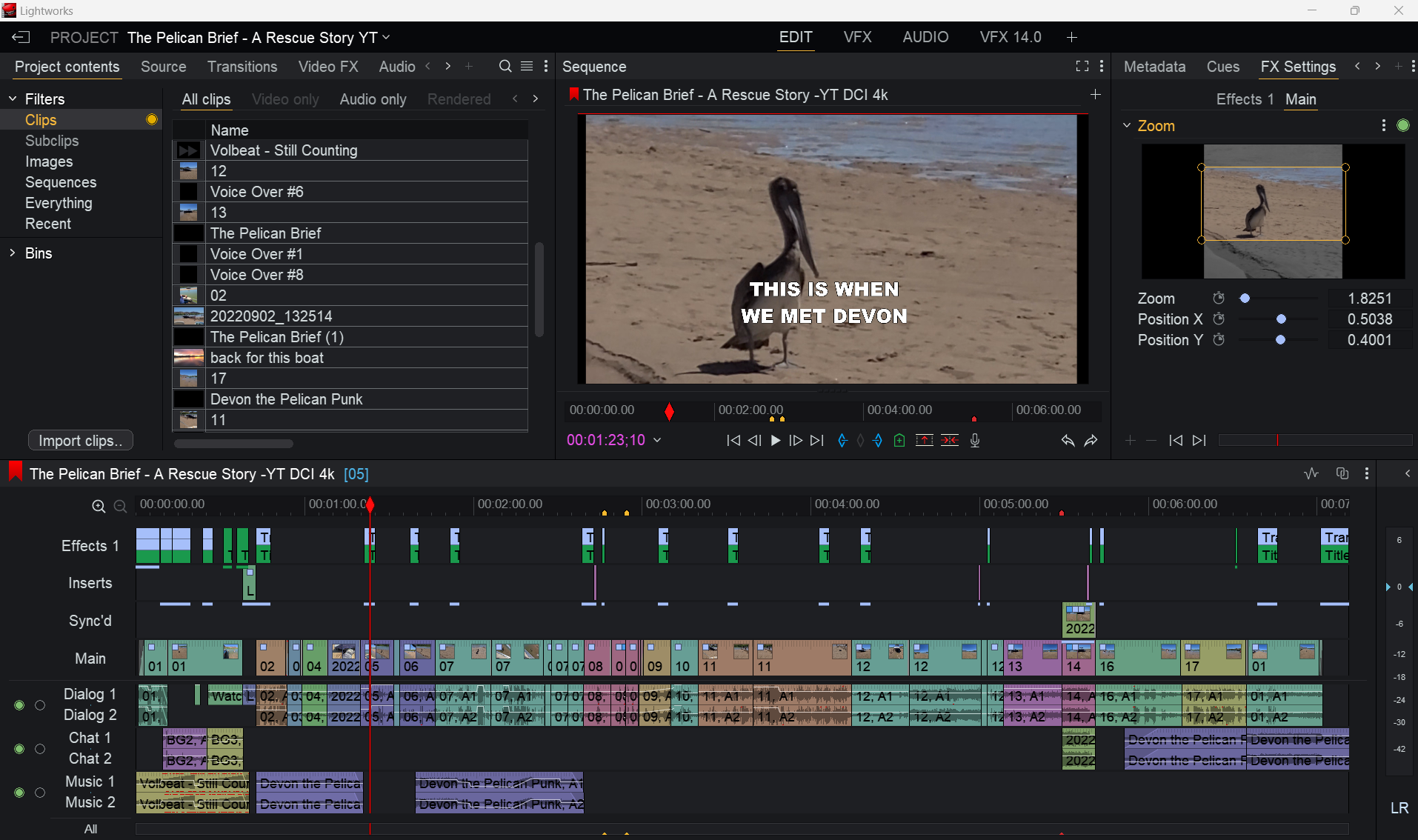The width and height of the screenshot is (1418, 840).
Task: Switch to the VFX workspace tab
Action: click(857, 37)
